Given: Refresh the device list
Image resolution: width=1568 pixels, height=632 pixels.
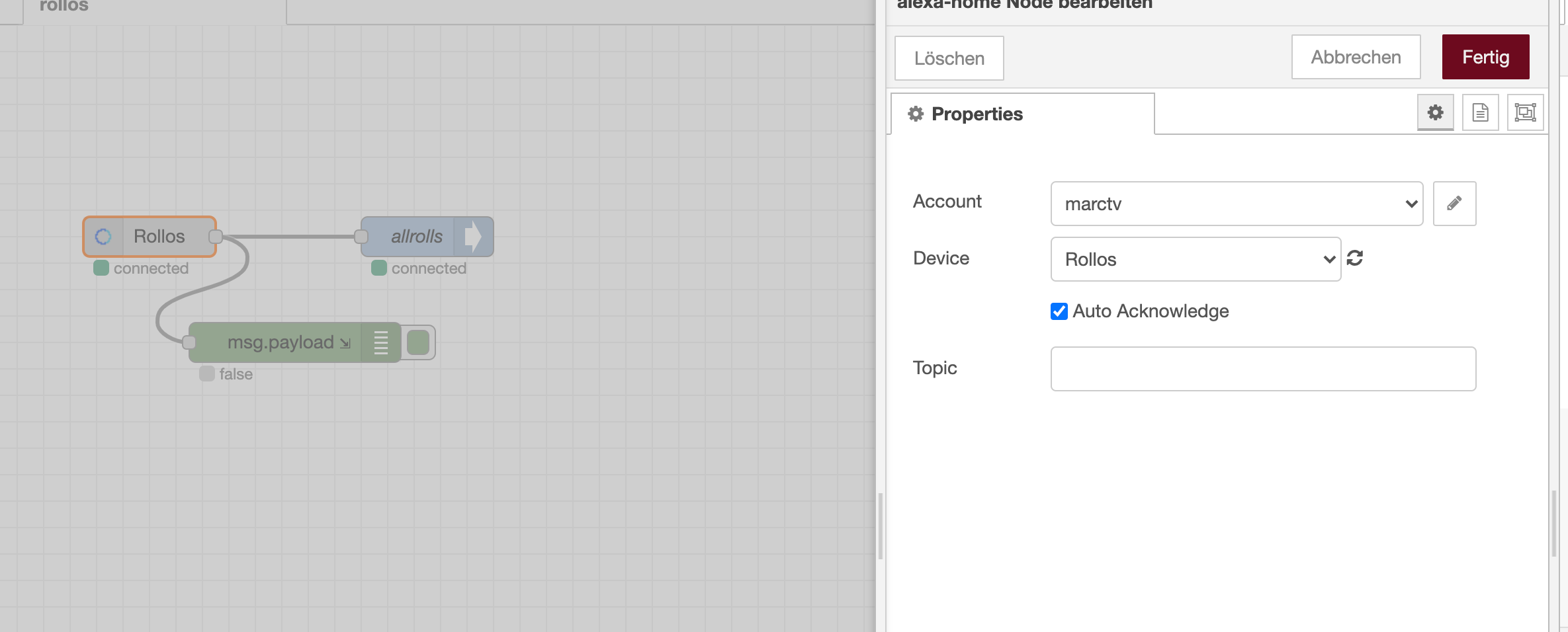Looking at the screenshot, I should pyautogui.click(x=1354, y=258).
